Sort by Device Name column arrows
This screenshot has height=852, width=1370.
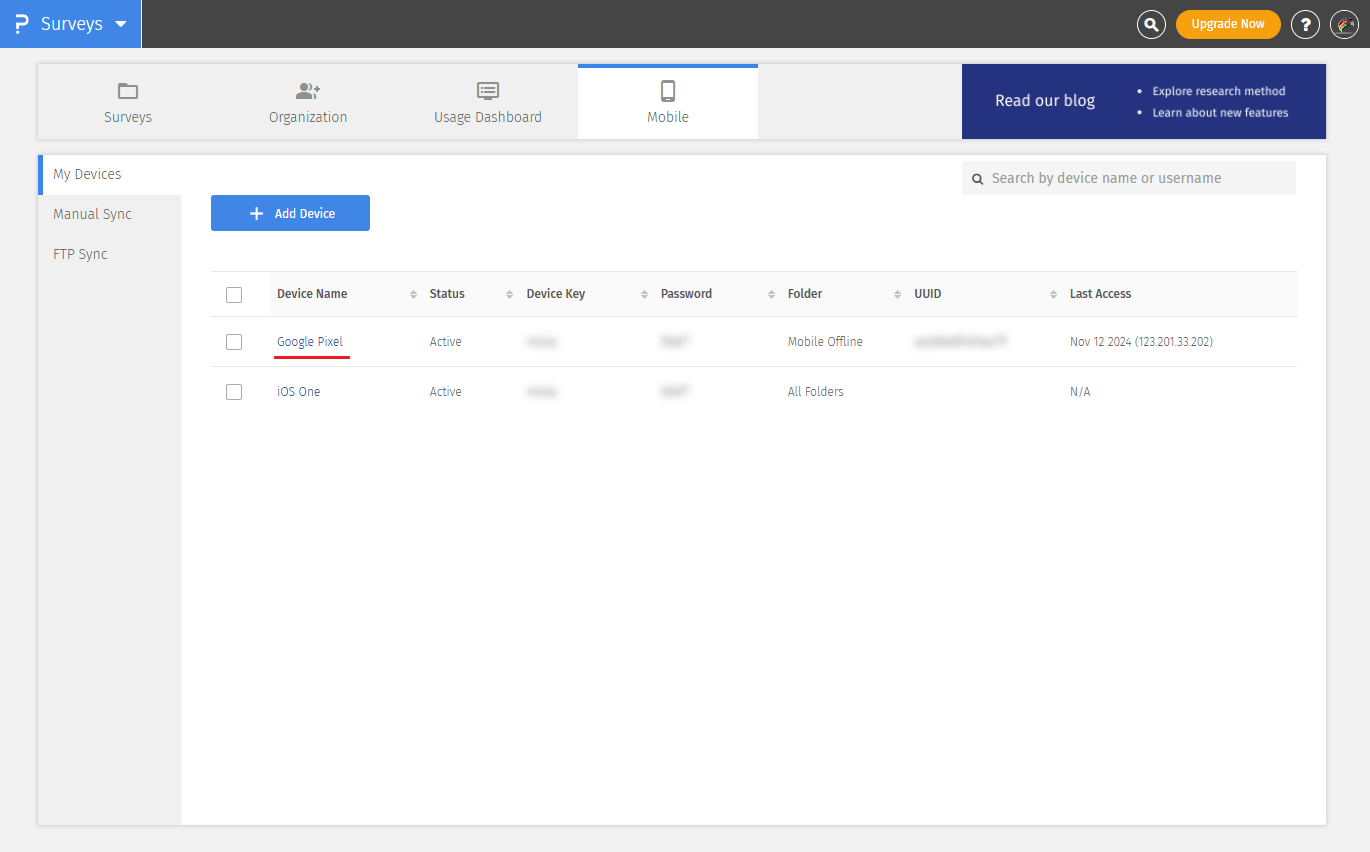pyautogui.click(x=413, y=294)
